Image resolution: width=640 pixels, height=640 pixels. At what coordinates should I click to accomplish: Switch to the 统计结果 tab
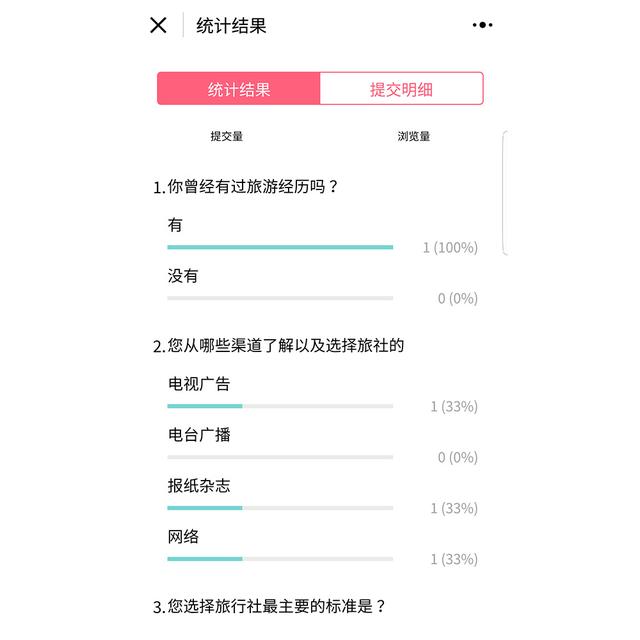coord(239,89)
